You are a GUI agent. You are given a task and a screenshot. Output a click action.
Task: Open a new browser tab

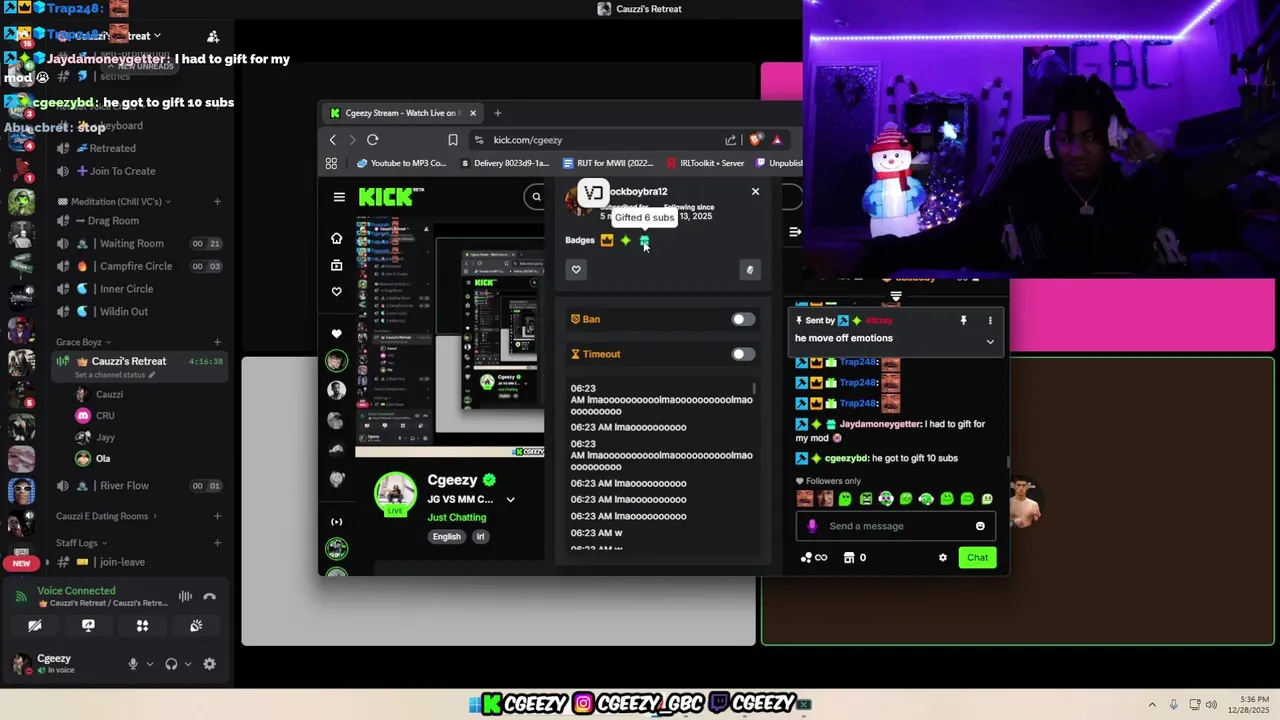tap(497, 113)
